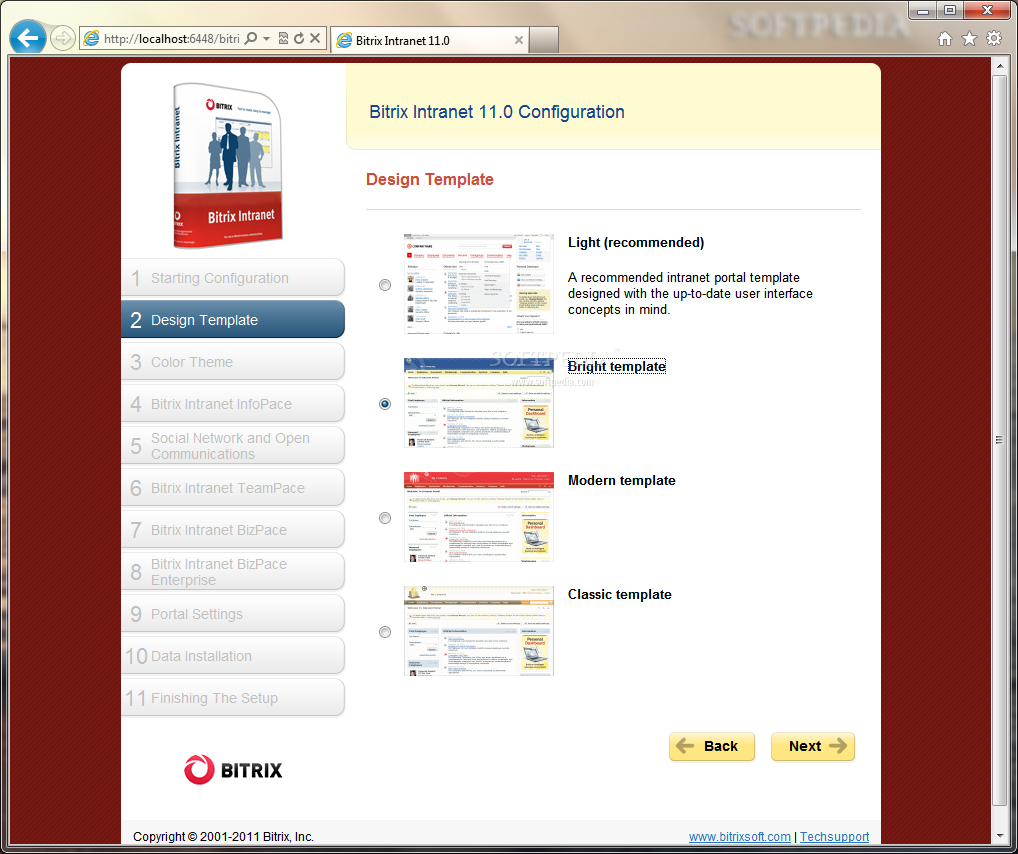Select the Modern template radio button

click(385, 518)
